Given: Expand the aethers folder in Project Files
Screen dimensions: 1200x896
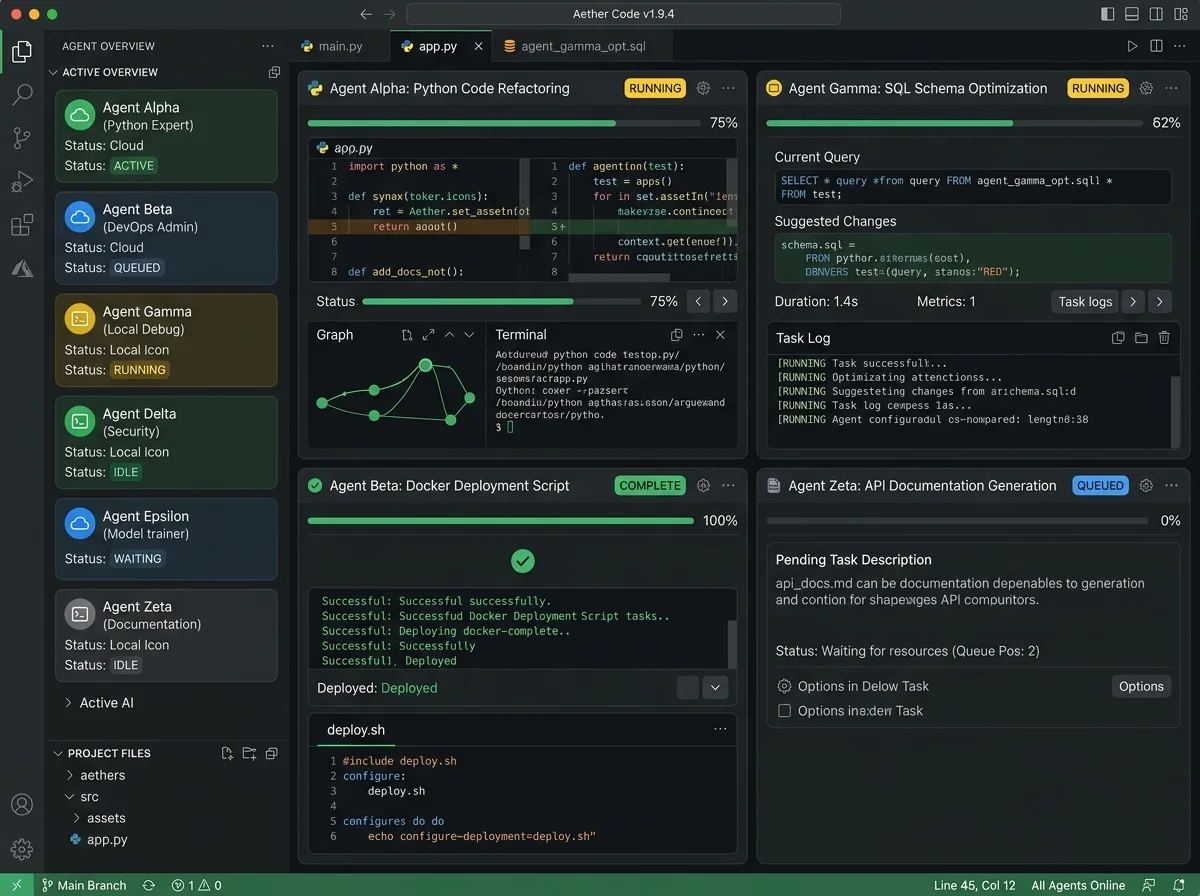Looking at the screenshot, I should [x=70, y=775].
